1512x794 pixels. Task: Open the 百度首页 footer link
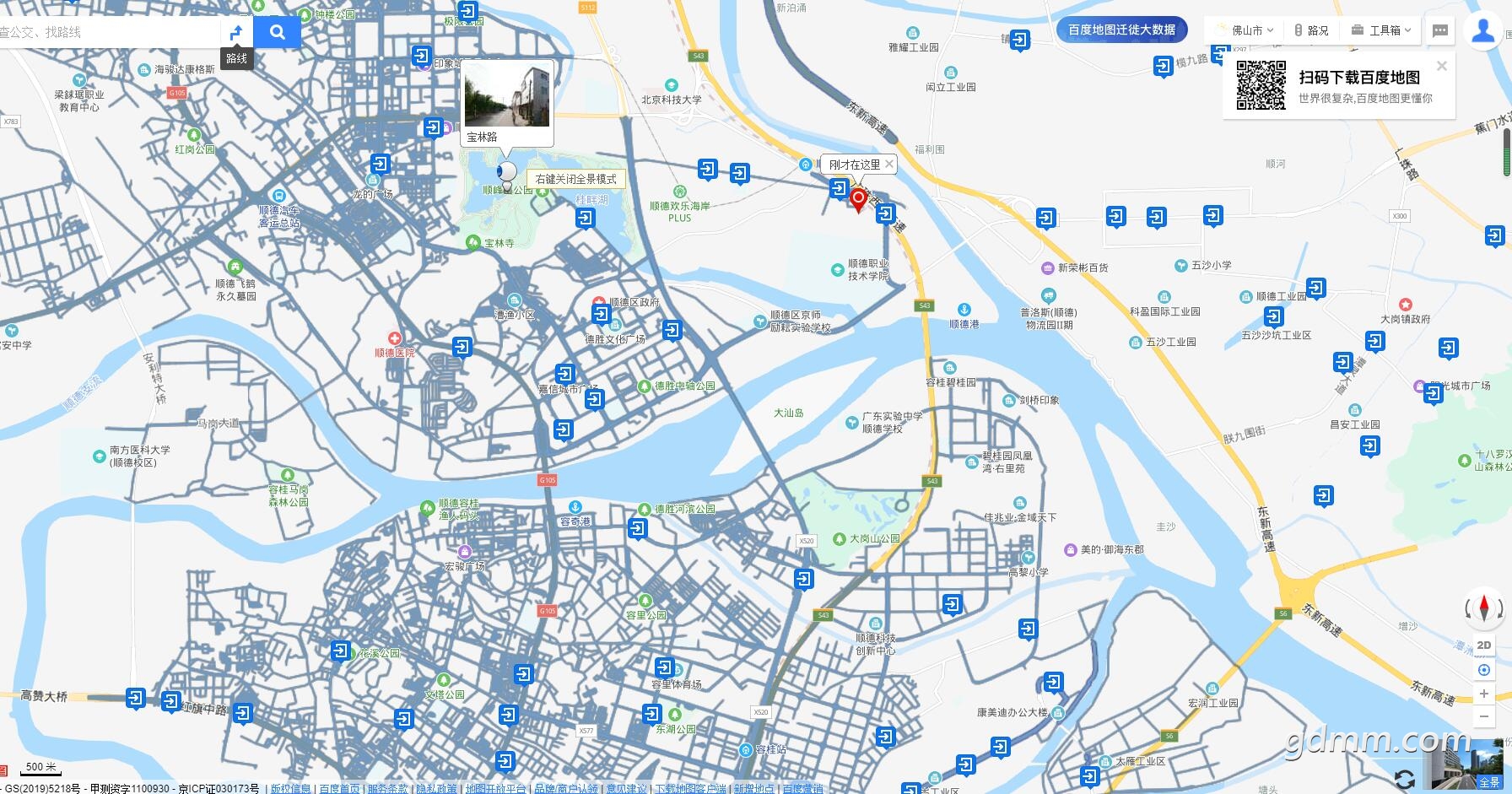click(x=340, y=789)
